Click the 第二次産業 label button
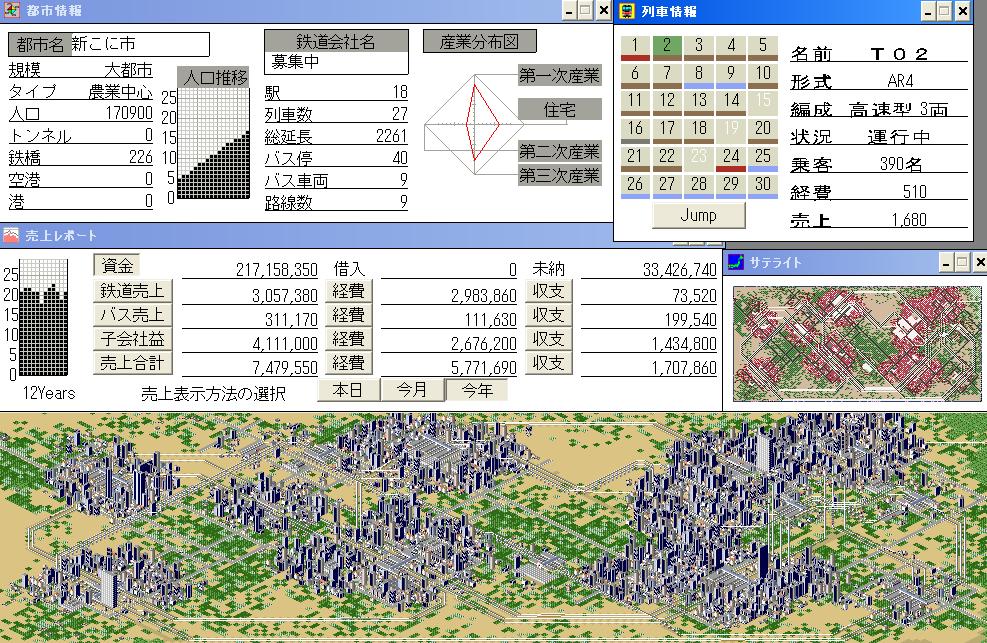Image resolution: width=987 pixels, height=643 pixels. [x=559, y=151]
